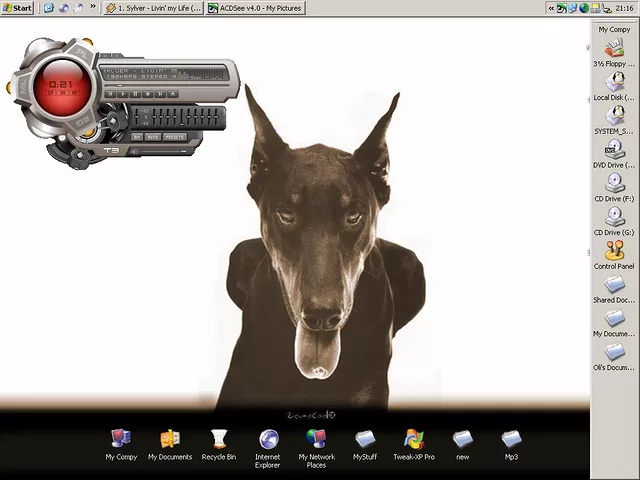Open the Mp3 folder icon
Image resolution: width=640 pixels, height=480 pixels.
click(x=511, y=439)
